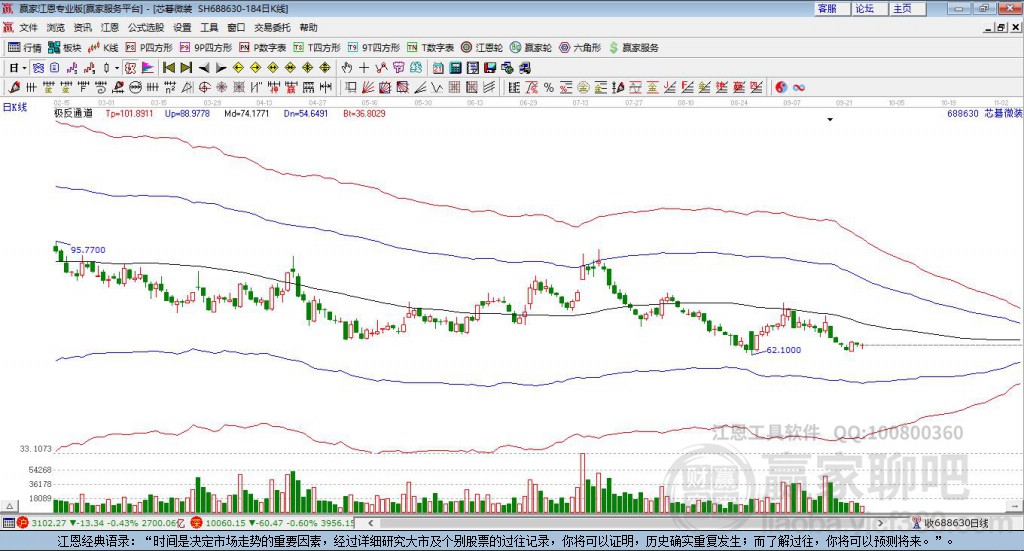Open the calendar icon
Screen dimensions: 1024x551
tap(438, 68)
